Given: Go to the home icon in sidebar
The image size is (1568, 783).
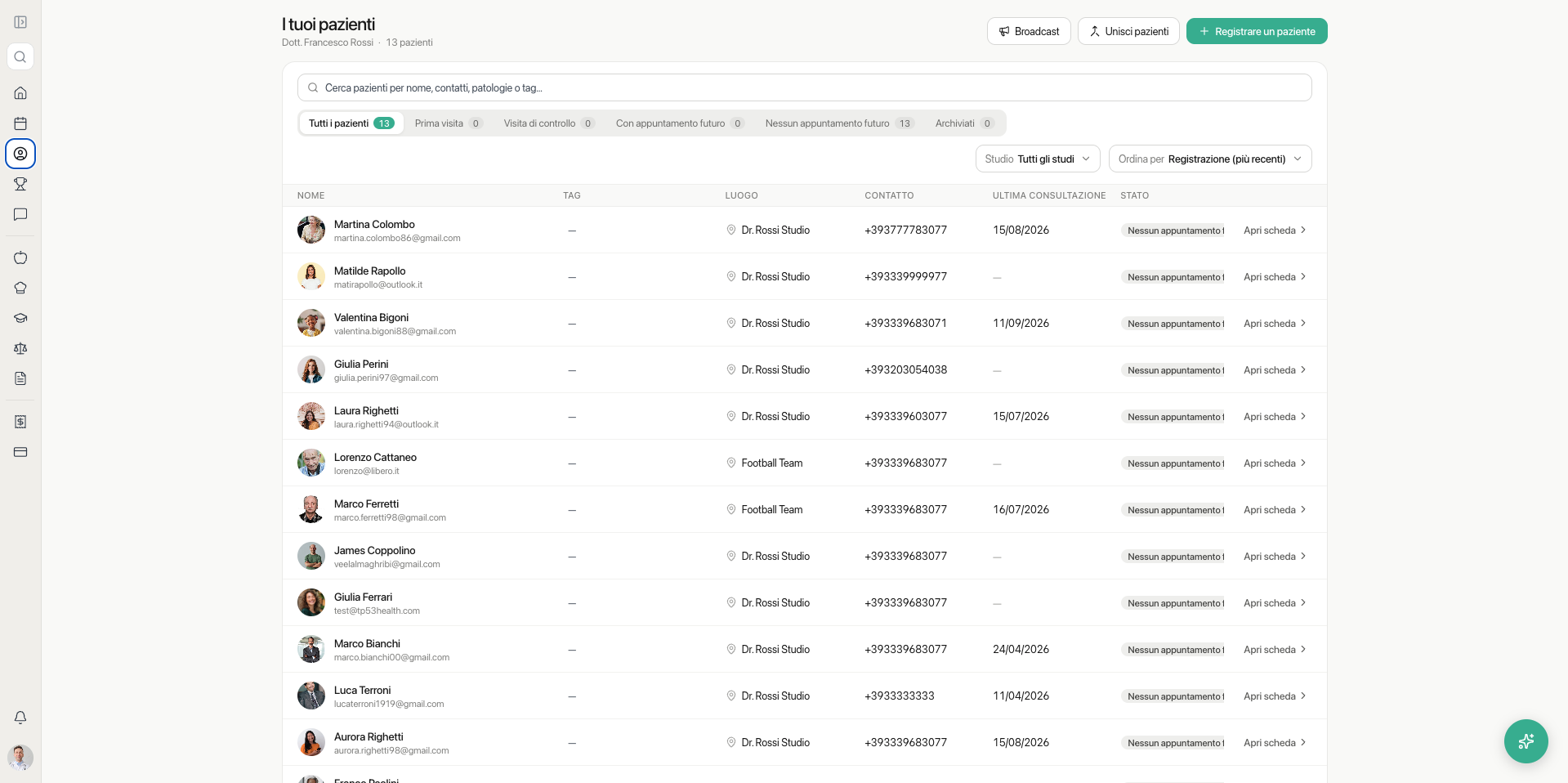Looking at the screenshot, I should pos(20,93).
